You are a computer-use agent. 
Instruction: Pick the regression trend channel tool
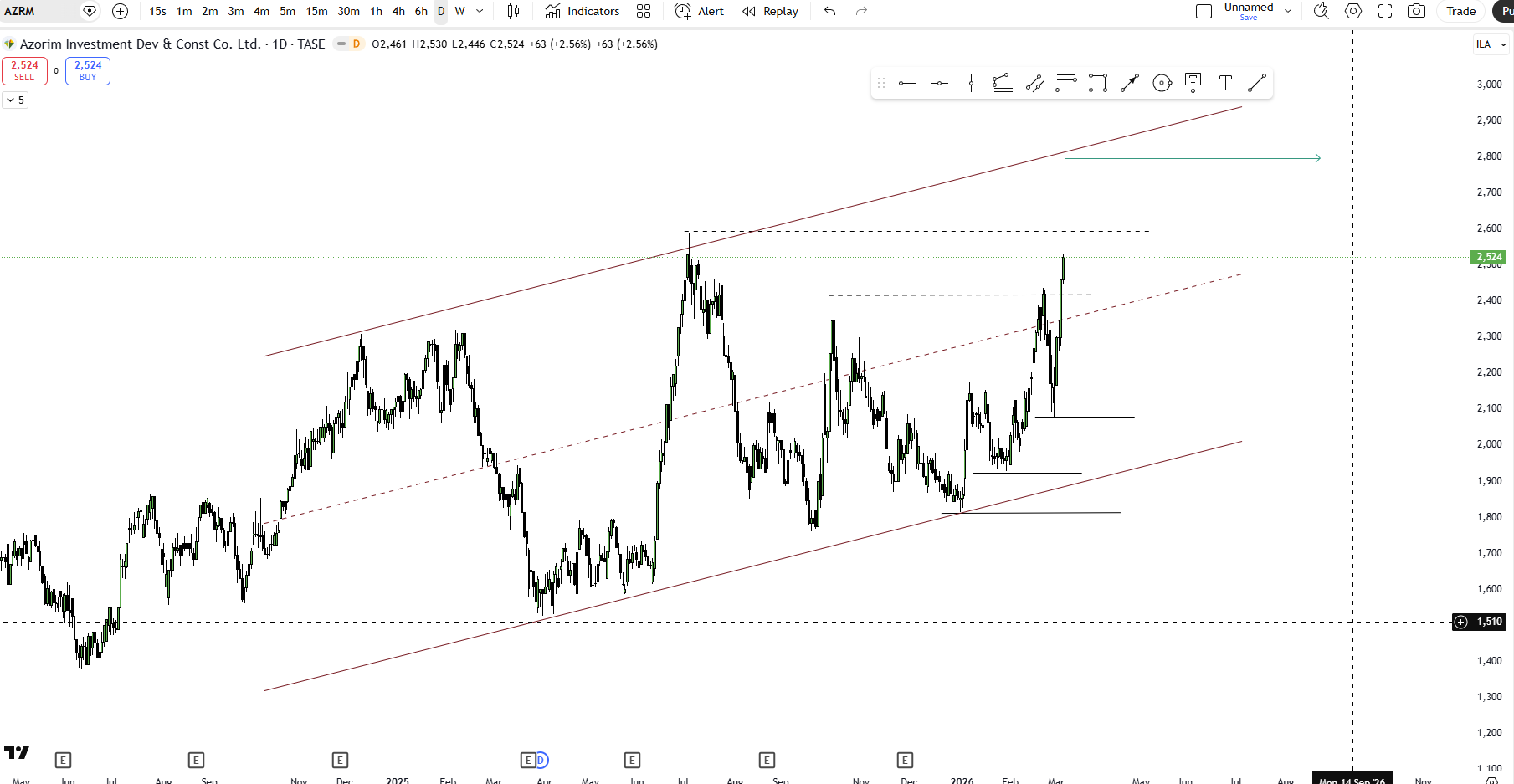[1003, 83]
